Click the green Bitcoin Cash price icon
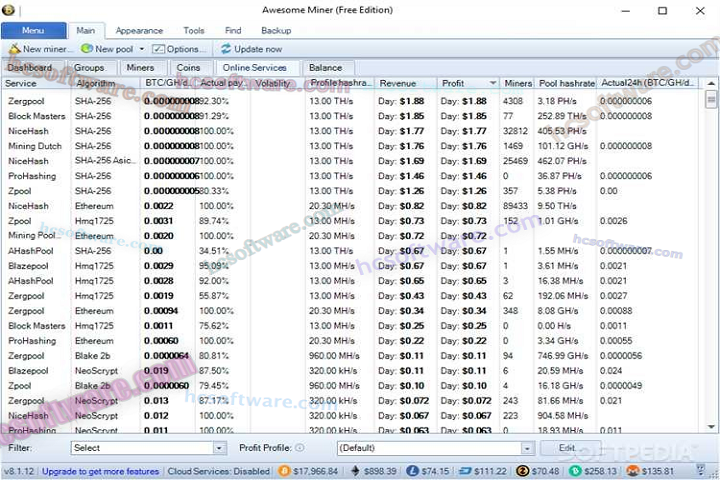Image resolution: width=720 pixels, height=480 pixels. point(575,471)
